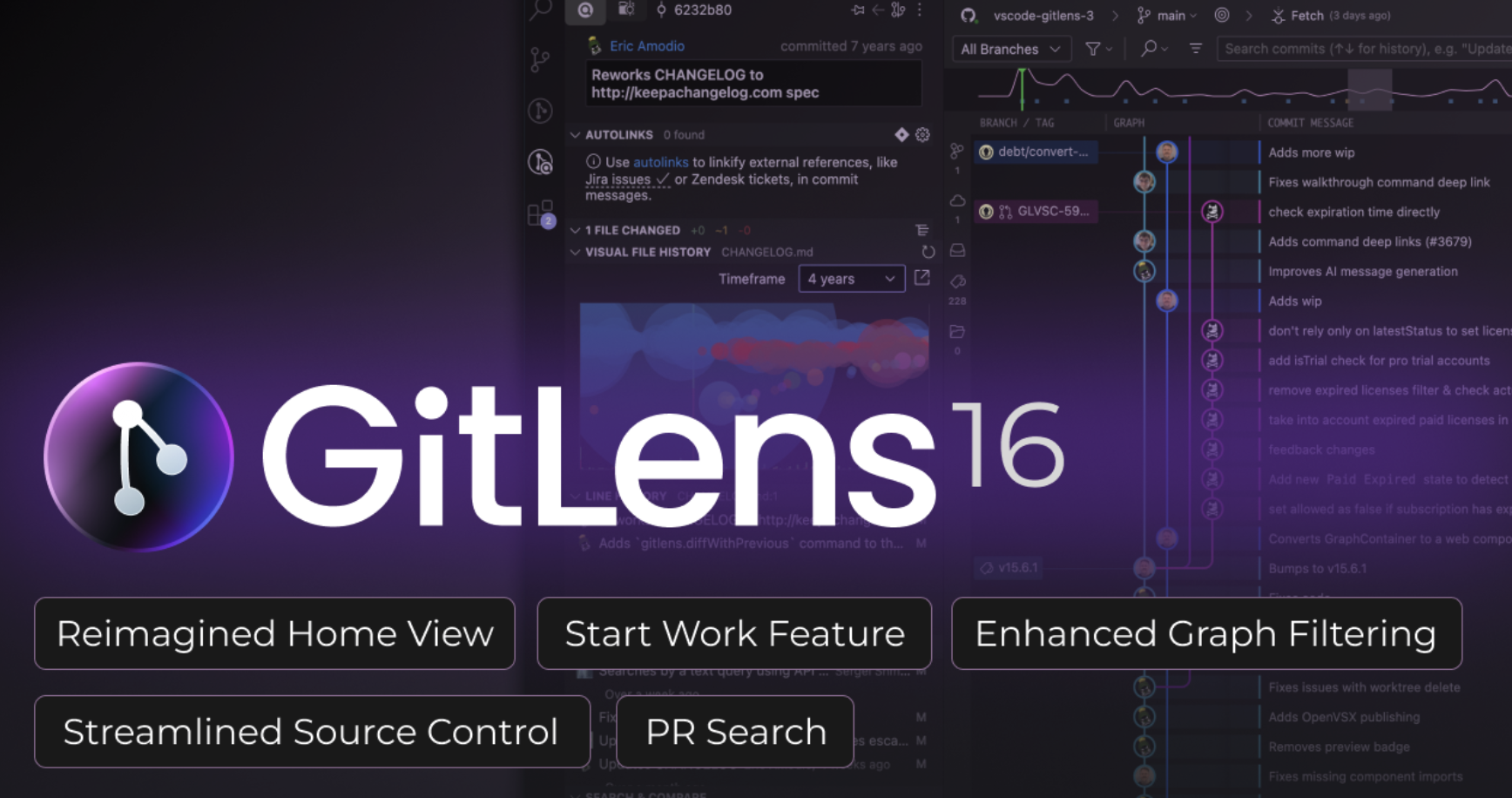Open the main branch dropdown
The height and width of the screenshot is (798, 1512).
(x=1167, y=16)
